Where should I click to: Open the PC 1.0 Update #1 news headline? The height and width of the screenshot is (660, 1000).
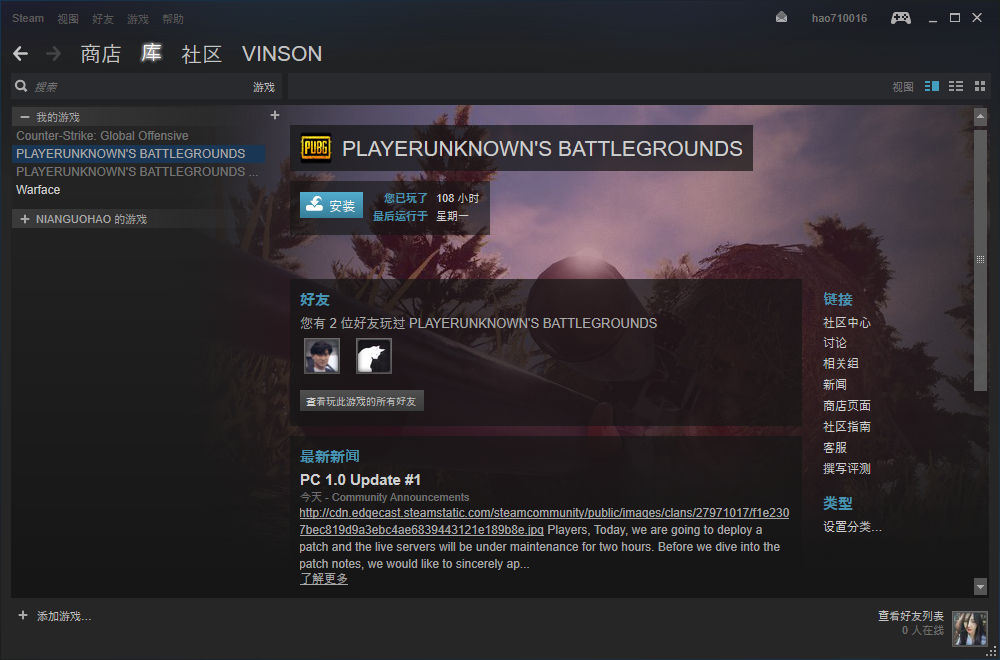360,480
